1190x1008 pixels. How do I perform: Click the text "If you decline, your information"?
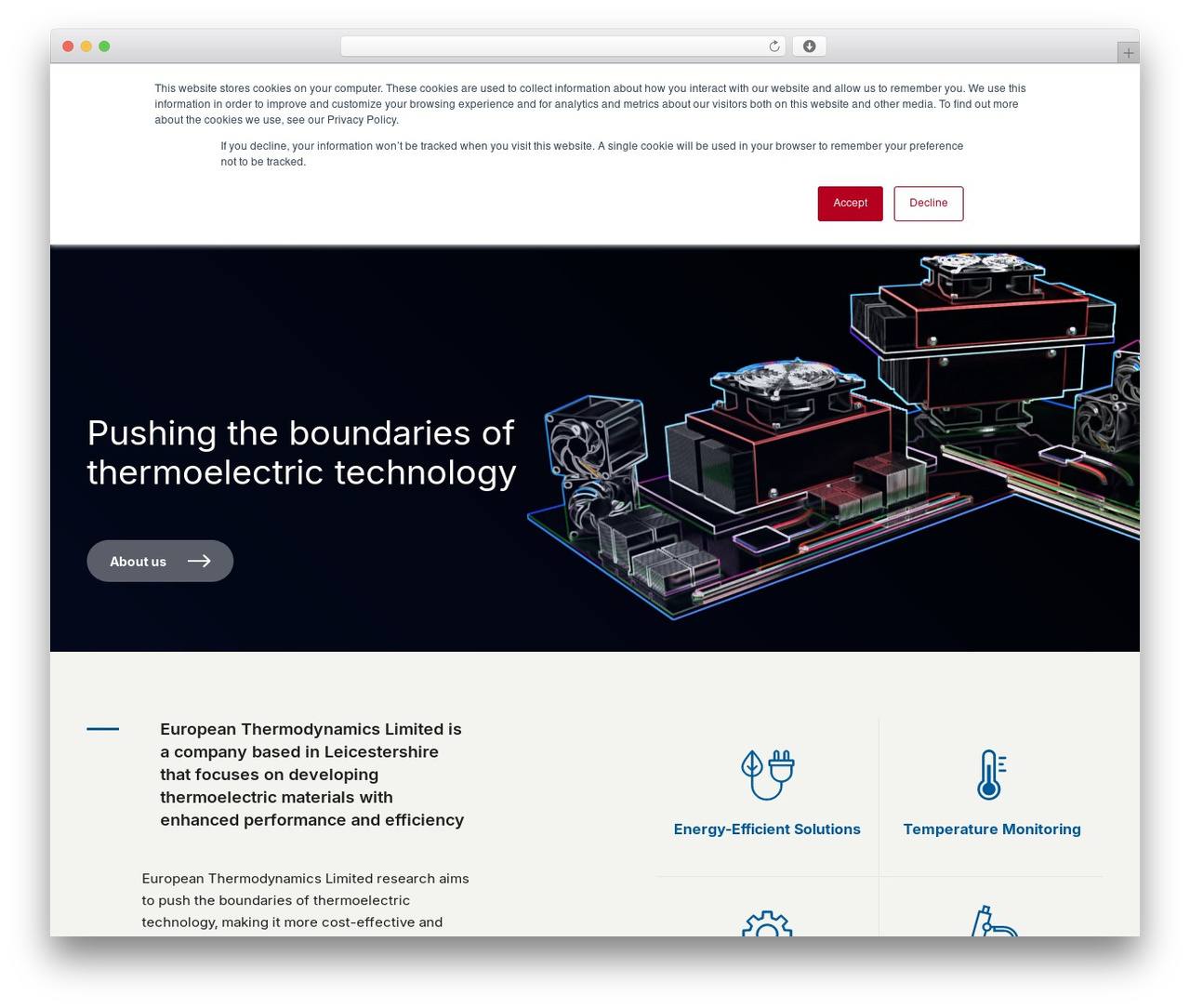[x=592, y=153]
